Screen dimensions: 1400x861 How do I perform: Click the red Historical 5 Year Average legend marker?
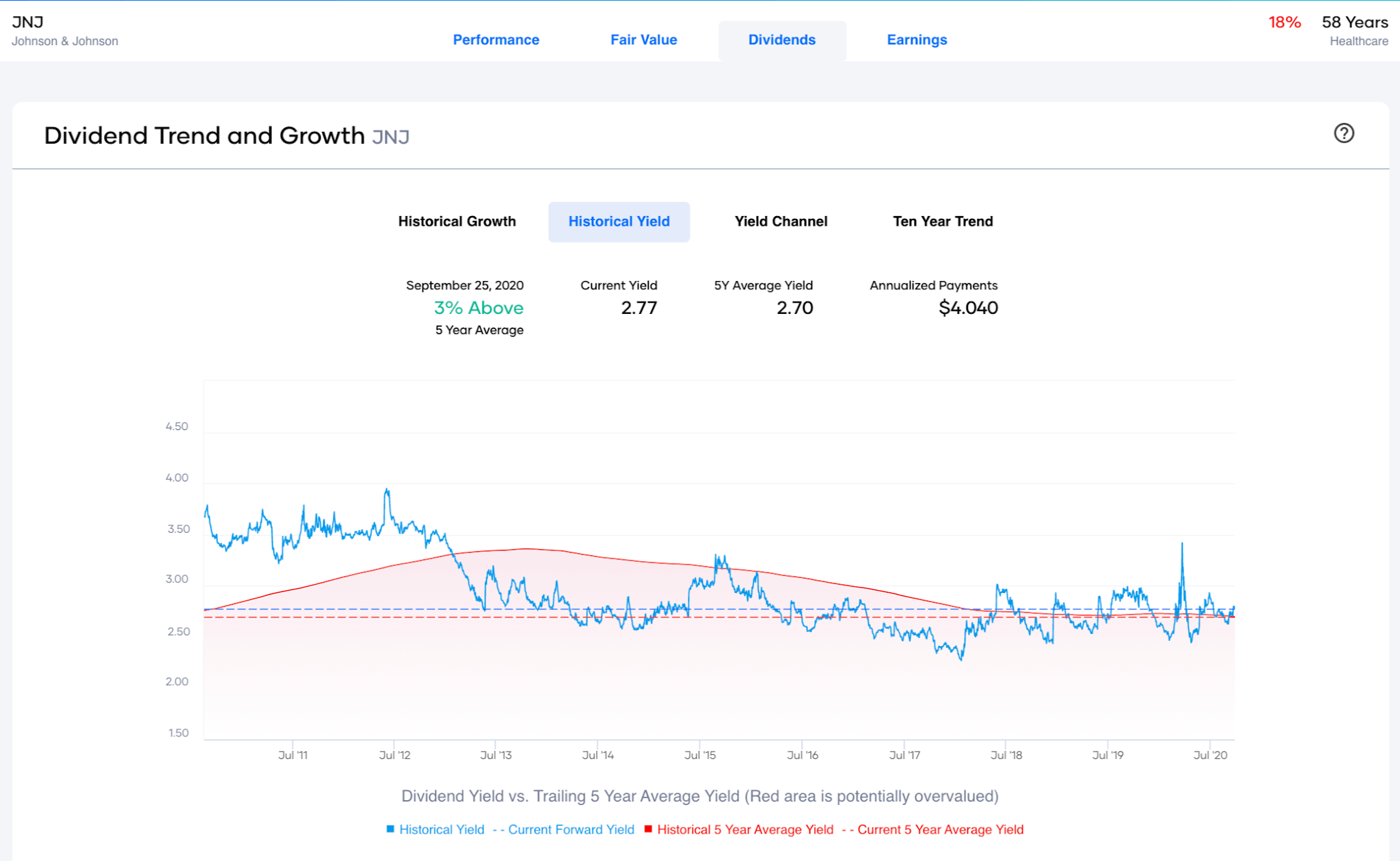click(x=648, y=830)
